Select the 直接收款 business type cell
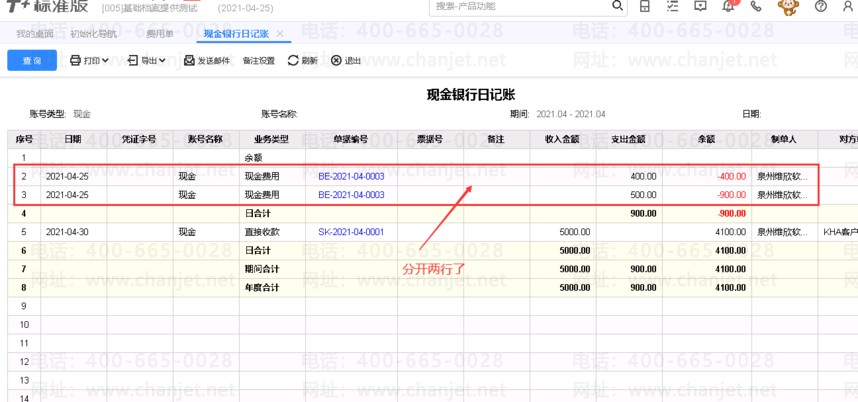The image size is (858, 402). (x=272, y=232)
